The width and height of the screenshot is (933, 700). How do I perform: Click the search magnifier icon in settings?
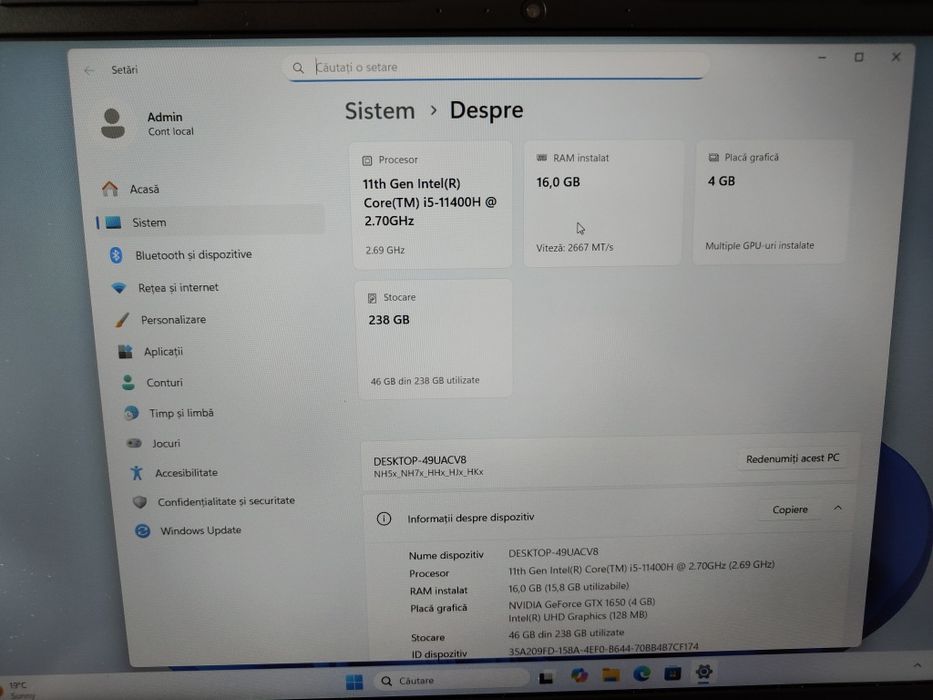pos(298,68)
